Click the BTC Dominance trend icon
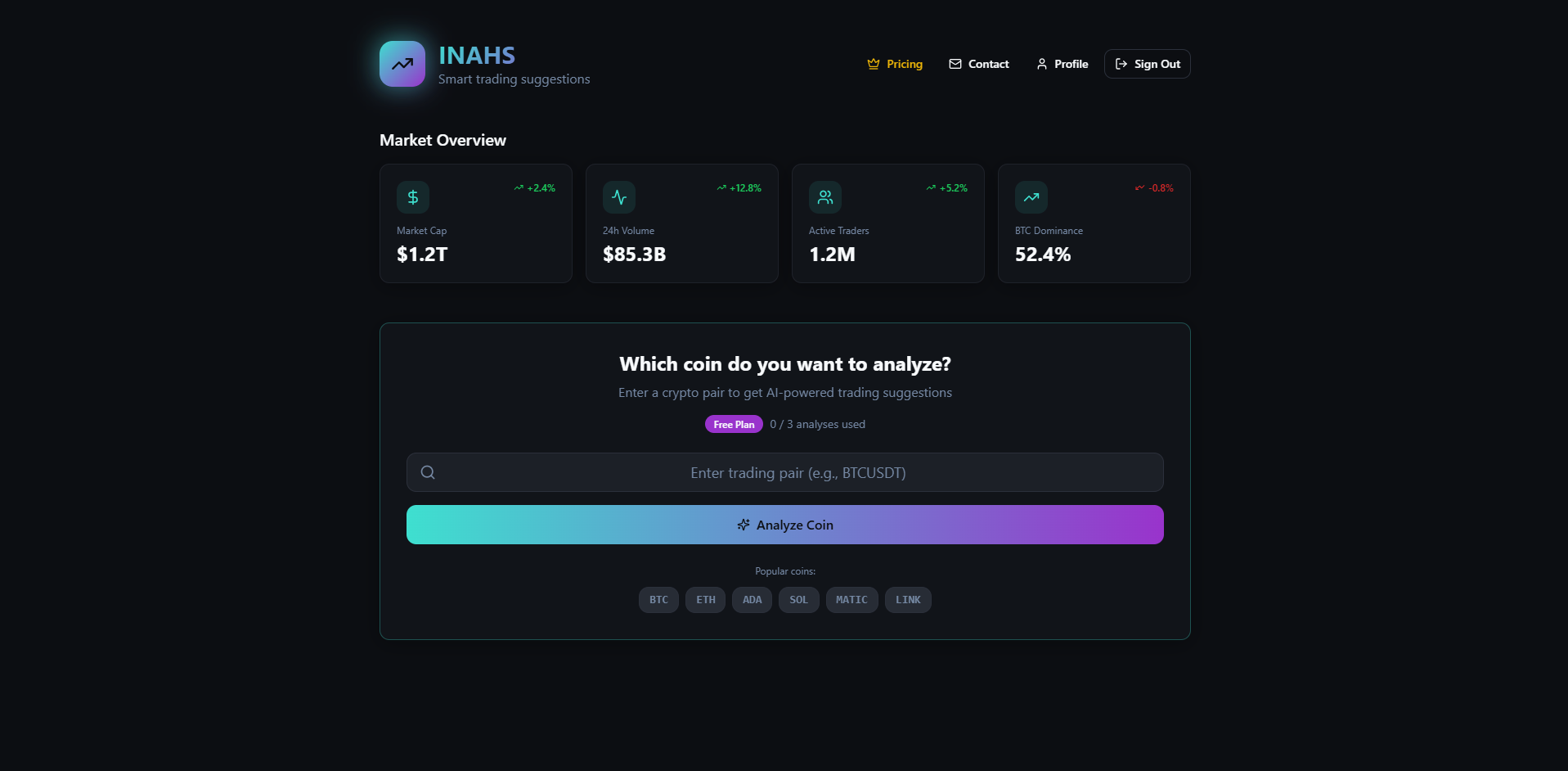1568x771 pixels. pos(1031,196)
